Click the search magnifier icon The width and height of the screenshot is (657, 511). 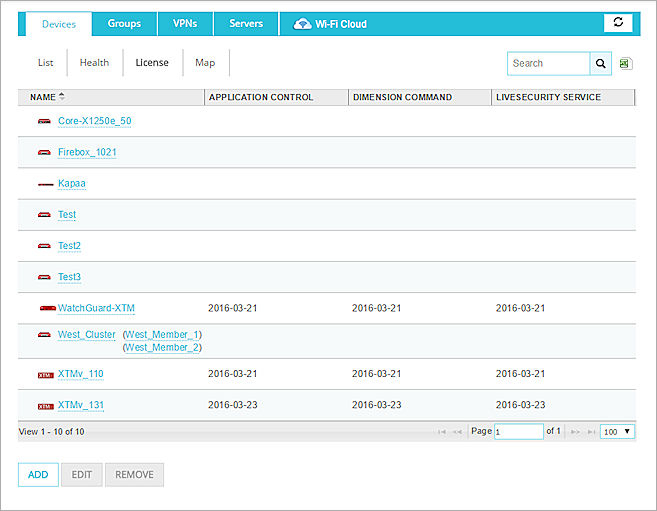point(601,63)
